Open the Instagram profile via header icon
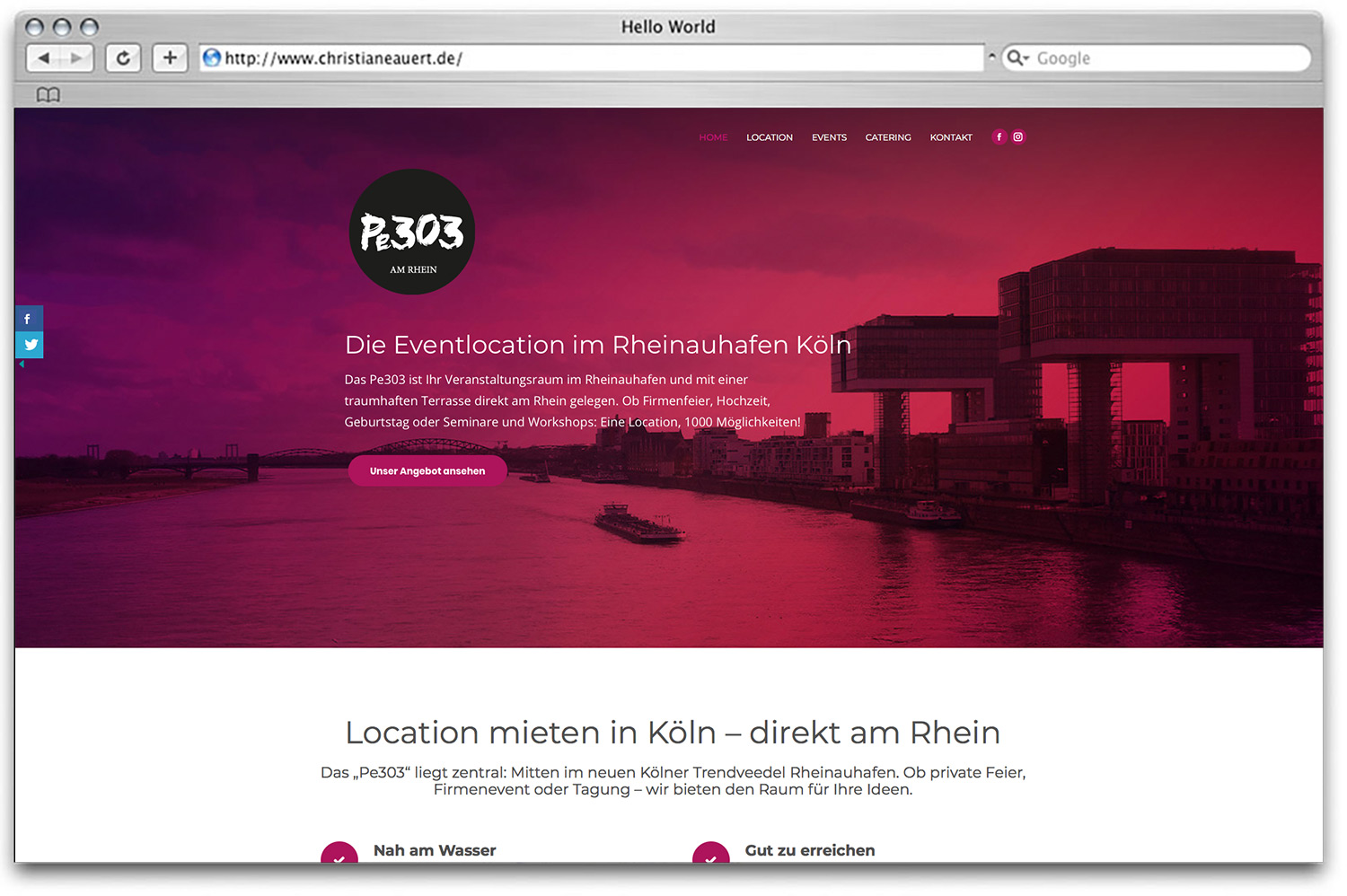This screenshot has width=1347, height=896. pyautogui.click(x=1017, y=136)
